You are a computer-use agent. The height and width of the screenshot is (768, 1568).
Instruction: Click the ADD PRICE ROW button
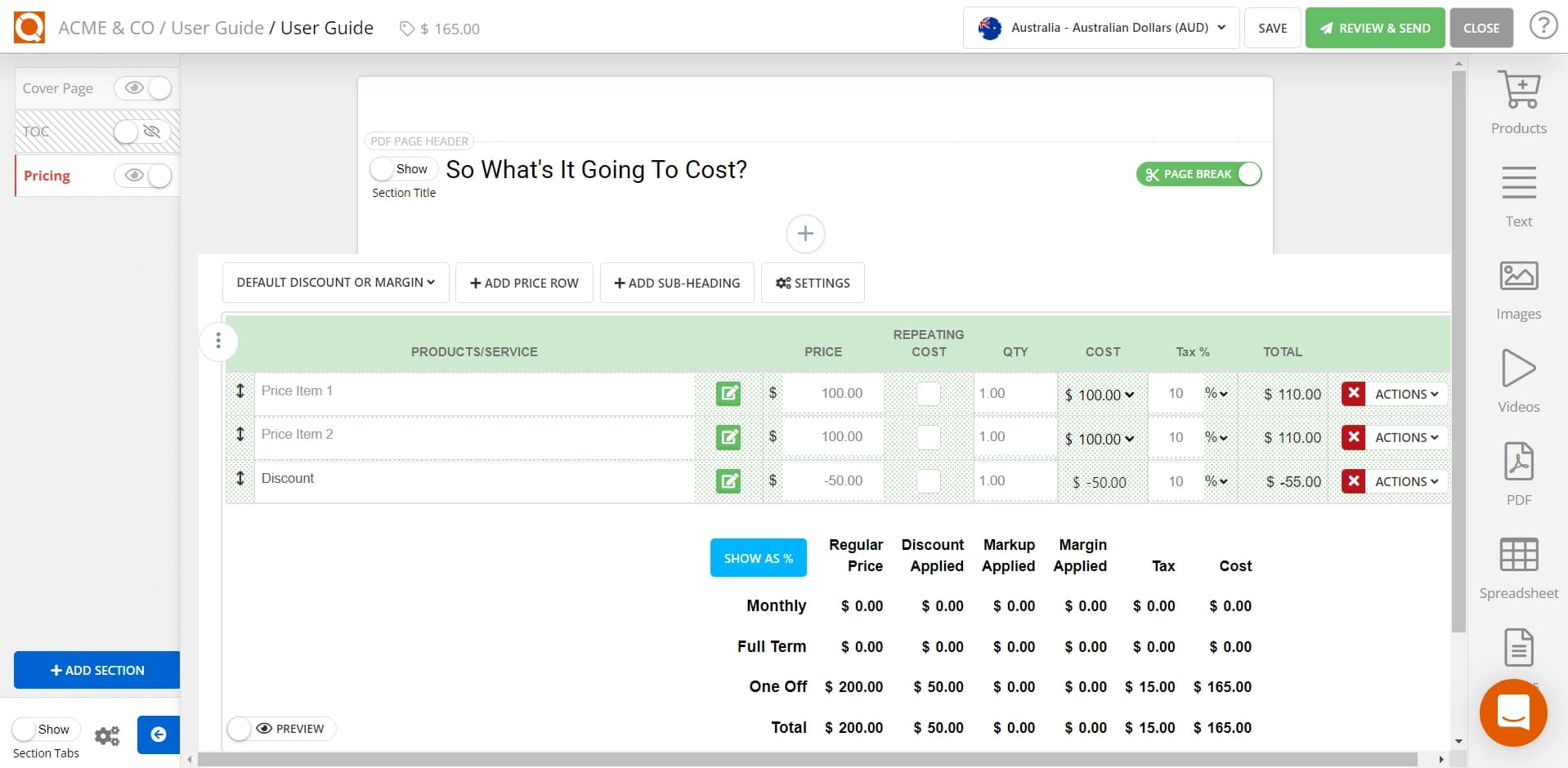[x=524, y=282]
